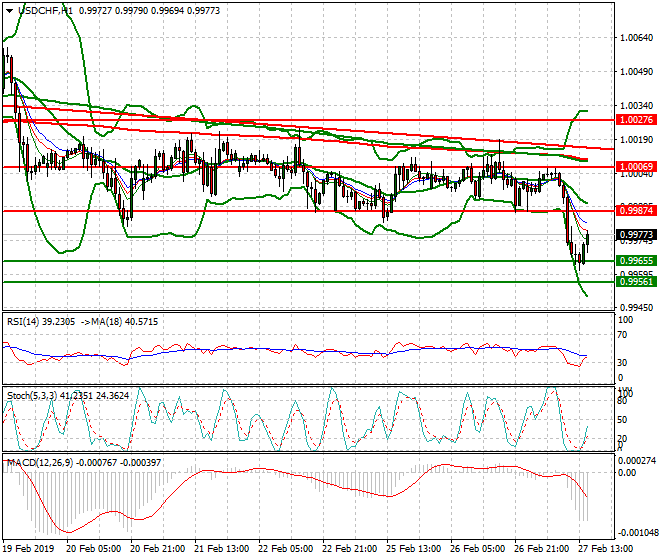
Task: Click the 19 Feb 2019 date label
Action: pos(28,549)
